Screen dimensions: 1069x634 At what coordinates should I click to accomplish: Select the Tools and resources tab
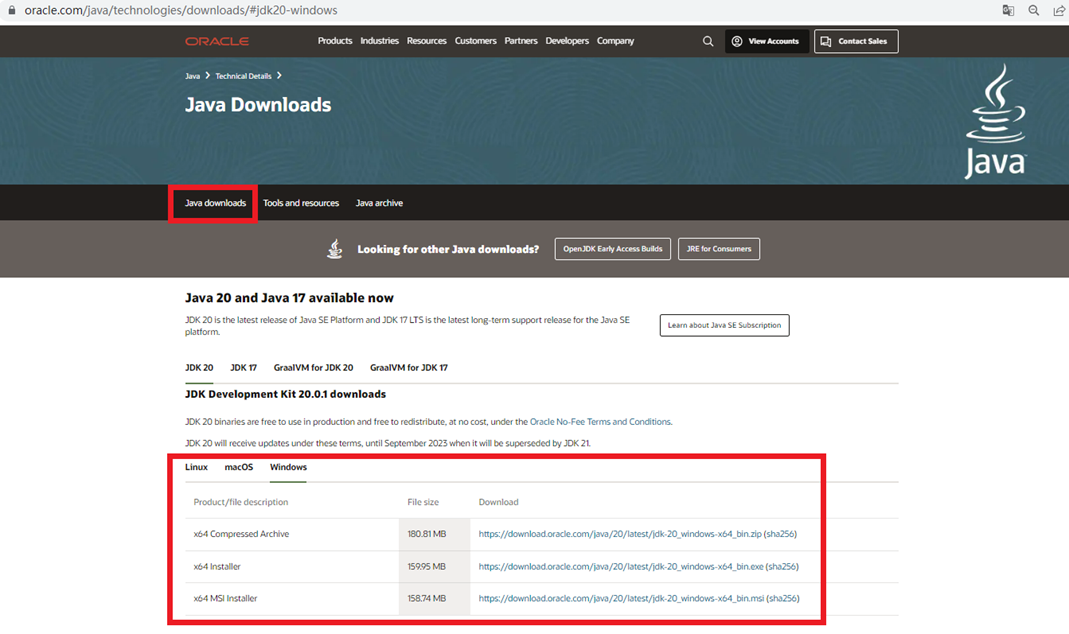301,203
